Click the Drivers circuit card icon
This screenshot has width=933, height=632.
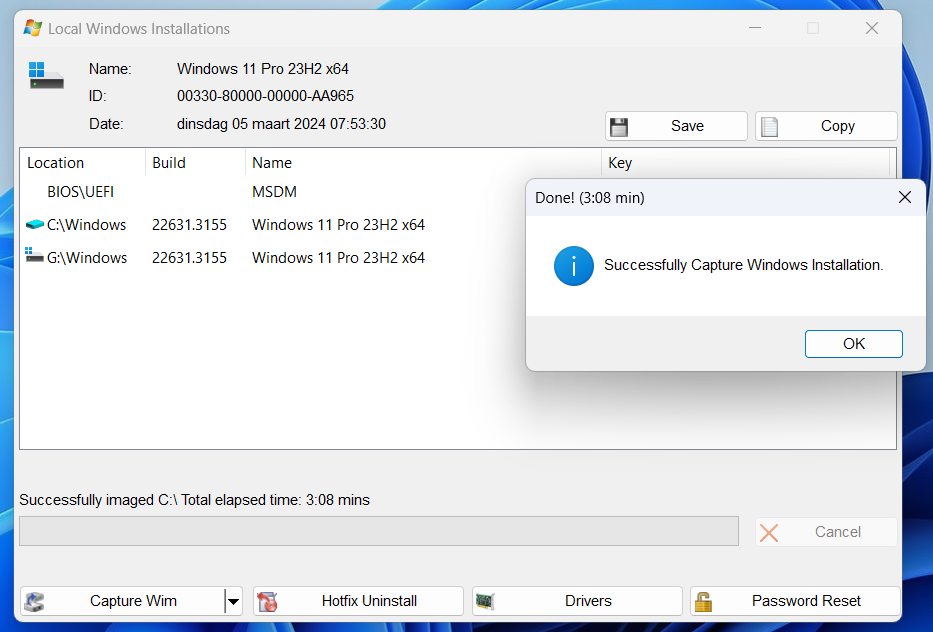pyautogui.click(x=486, y=602)
